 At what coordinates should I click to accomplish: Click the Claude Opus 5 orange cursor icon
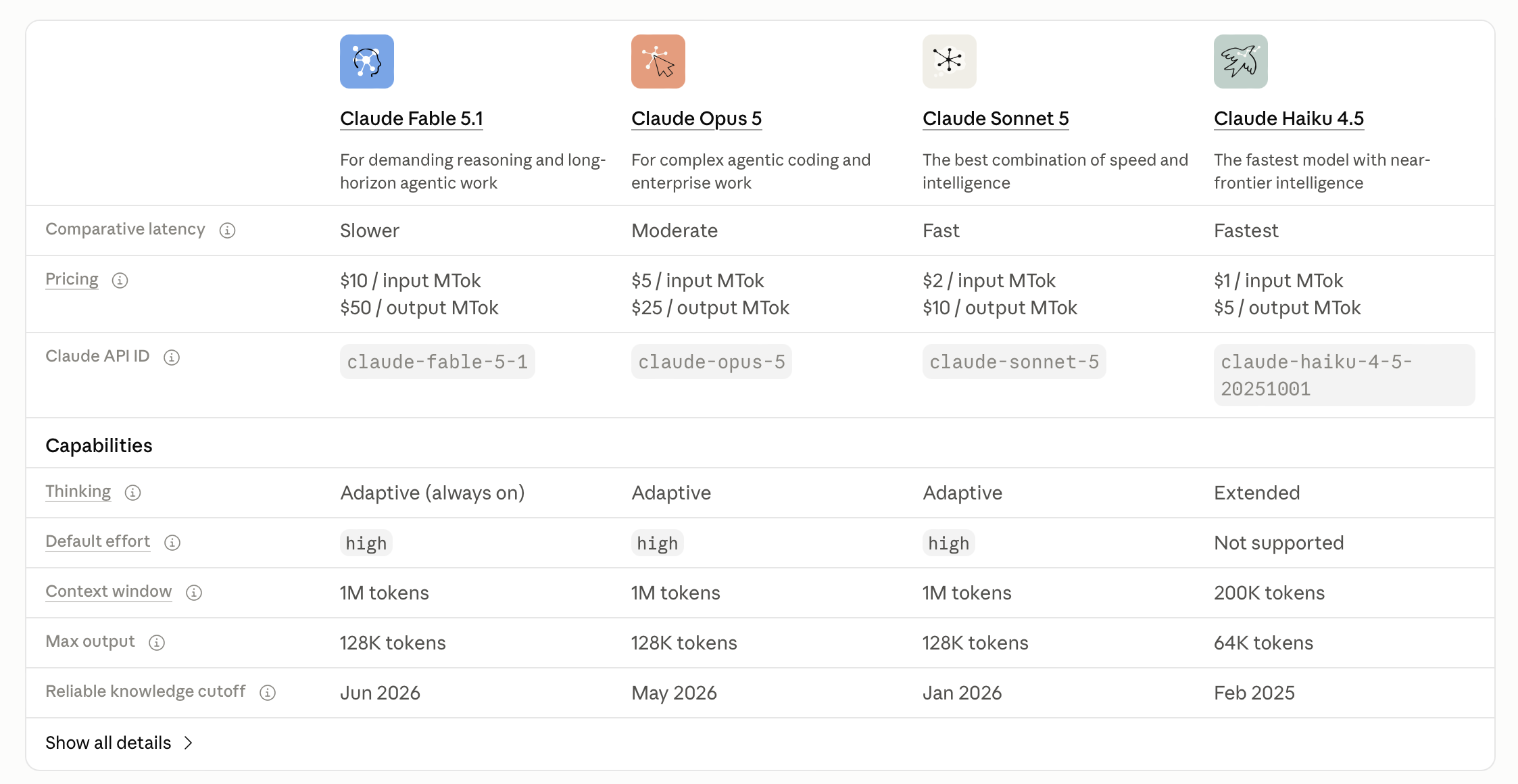(x=658, y=62)
